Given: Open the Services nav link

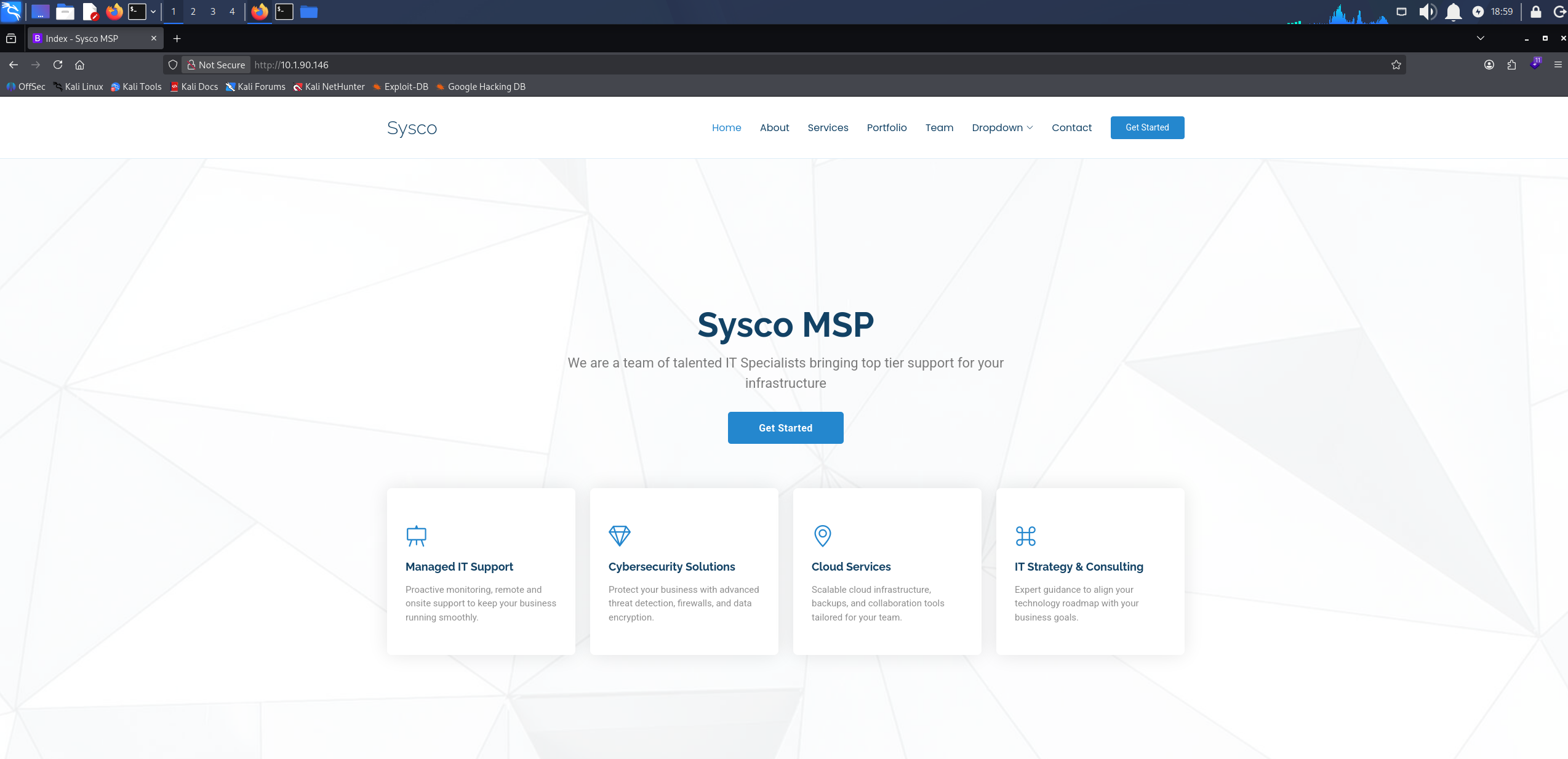Looking at the screenshot, I should [x=828, y=127].
